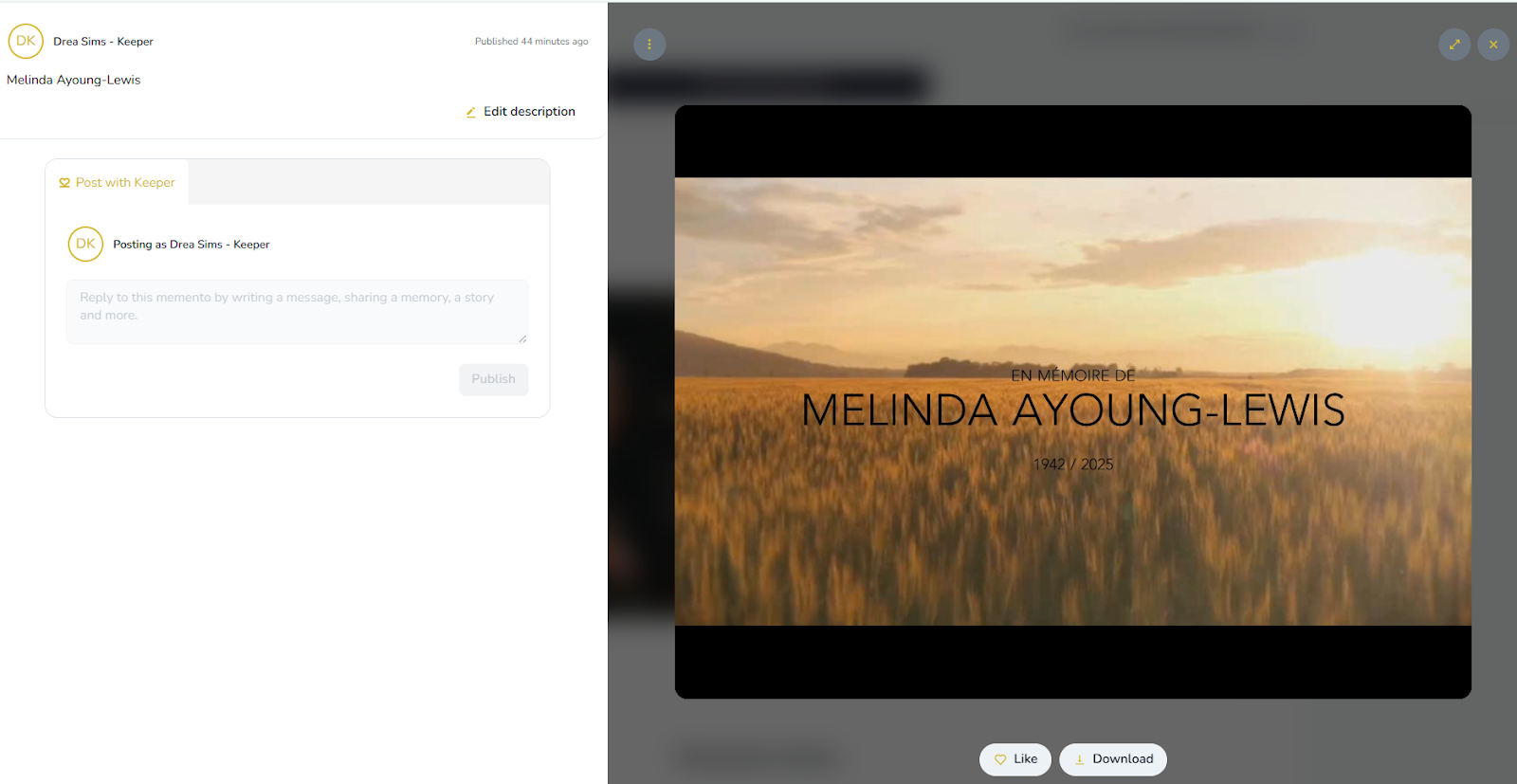The height and width of the screenshot is (784, 1517).
Task: Click the DK avatar at top of post
Action: [26, 42]
